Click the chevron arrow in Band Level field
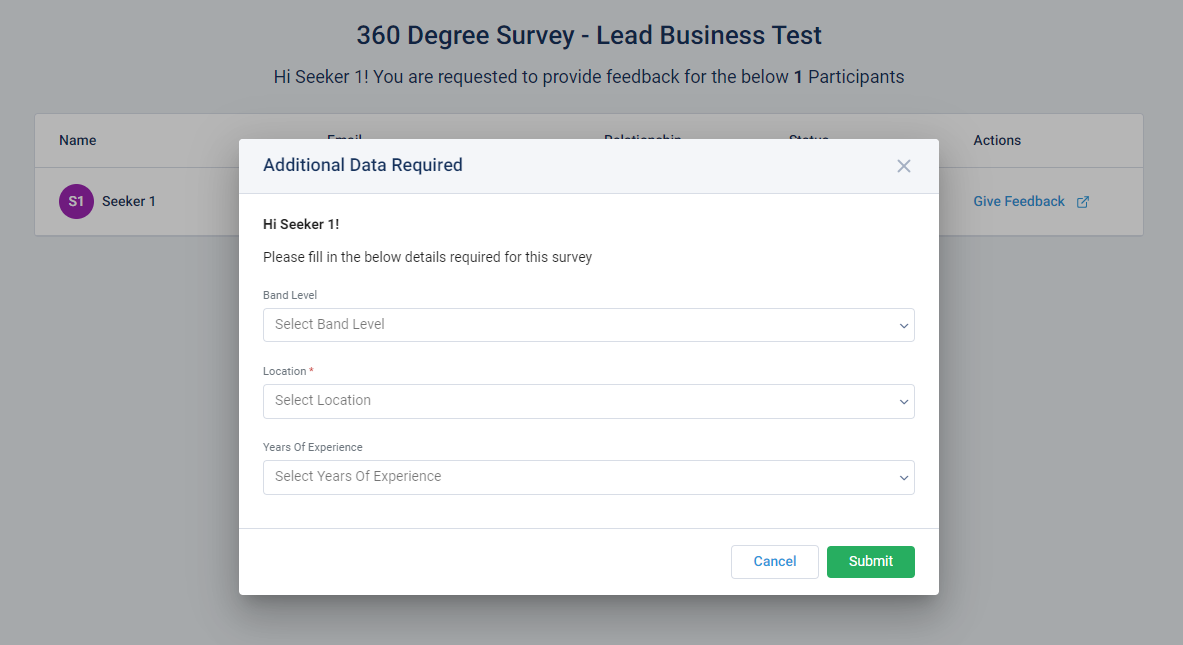Screen dimensions: 1183x645 coord(903,326)
